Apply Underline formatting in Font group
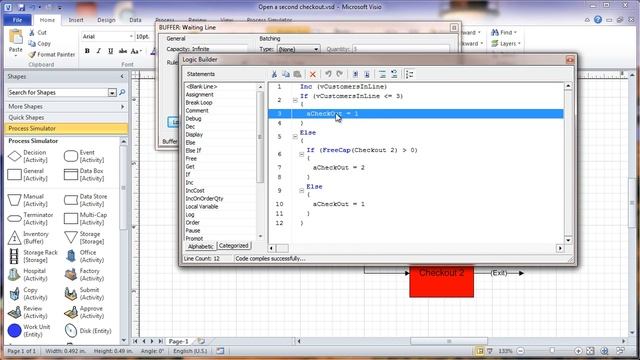Image resolution: width=640 pixels, height=360 pixels. (110, 51)
